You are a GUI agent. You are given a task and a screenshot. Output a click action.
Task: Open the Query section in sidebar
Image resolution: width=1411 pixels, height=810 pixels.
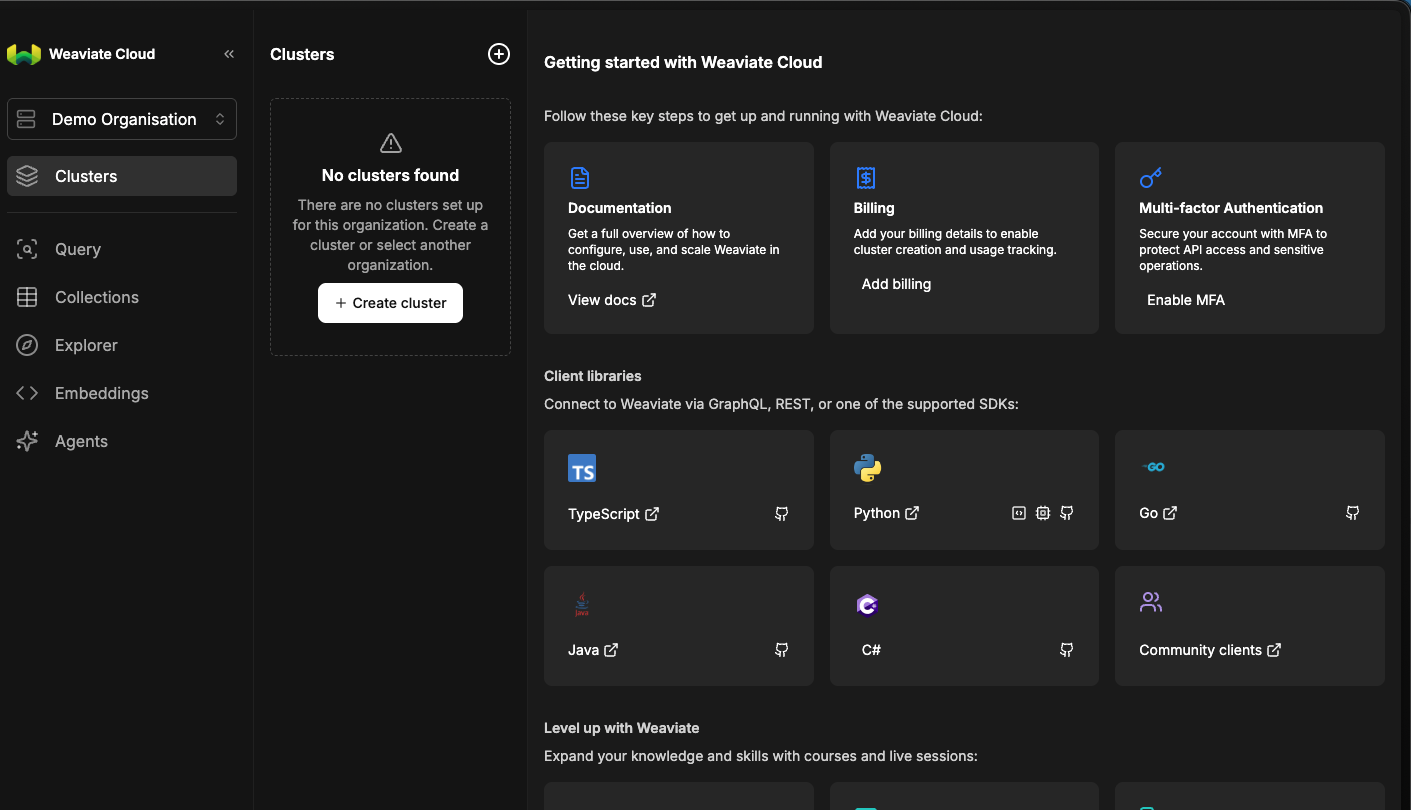(77, 249)
